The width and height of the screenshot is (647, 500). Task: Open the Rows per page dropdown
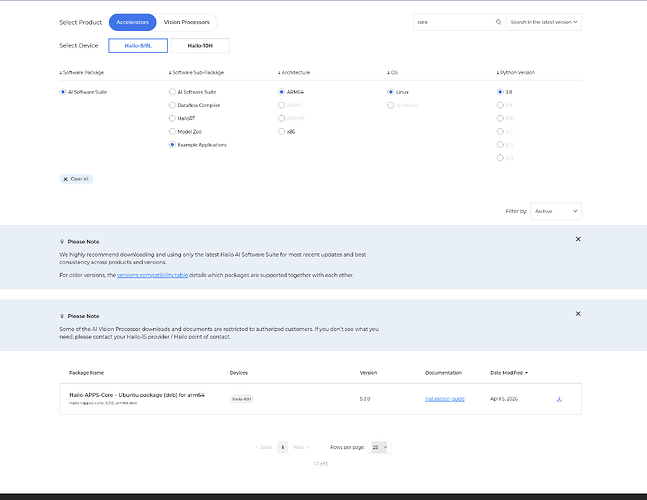point(380,447)
